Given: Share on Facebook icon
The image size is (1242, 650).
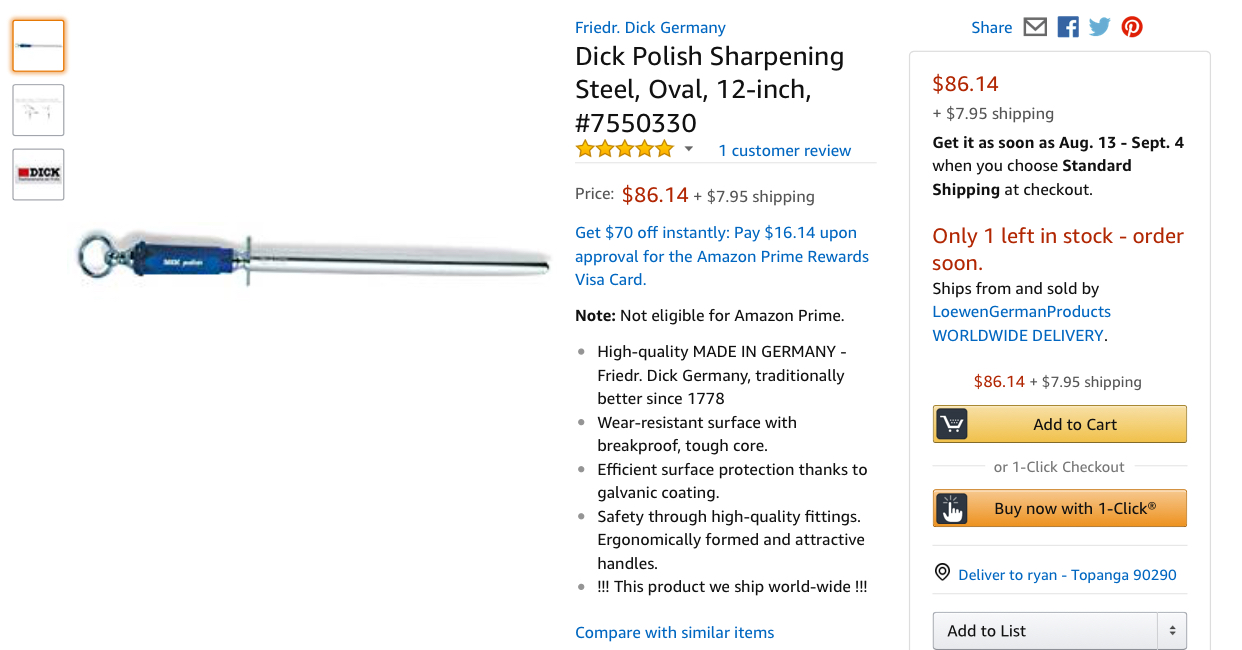Looking at the screenshot, I should [x=1068, y=27].
